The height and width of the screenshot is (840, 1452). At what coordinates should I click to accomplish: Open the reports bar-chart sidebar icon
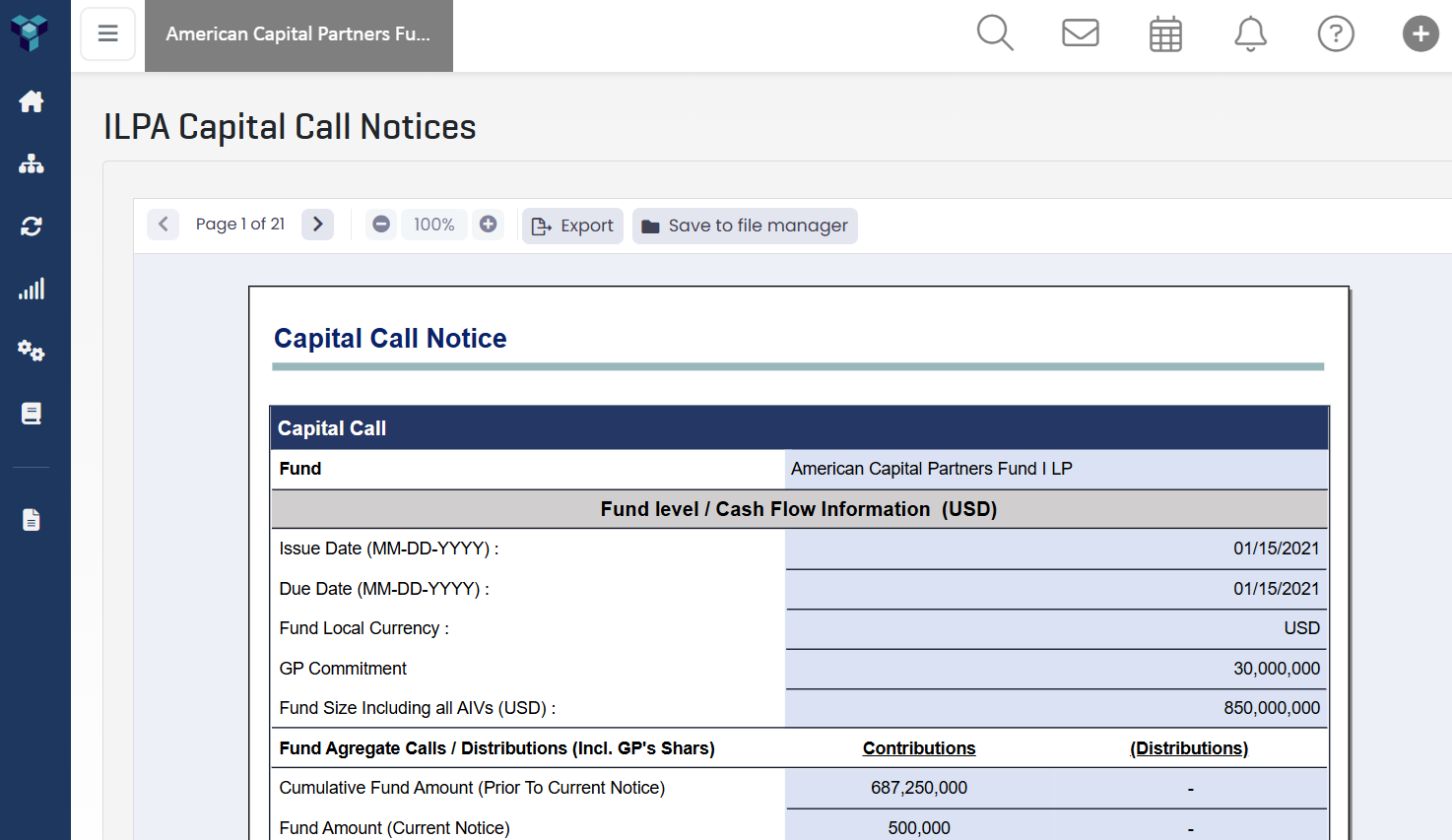[x=31, y=288]
